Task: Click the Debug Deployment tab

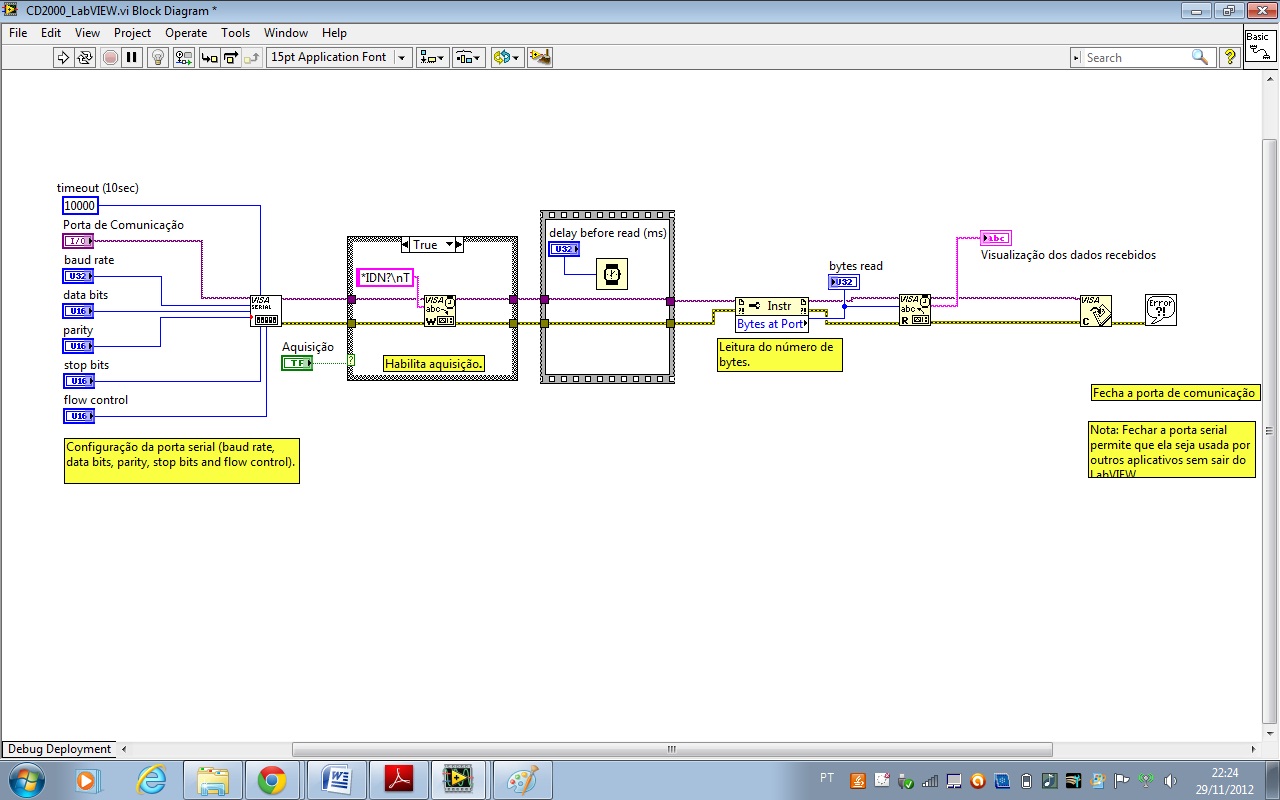Action: (x=59, y=749)
